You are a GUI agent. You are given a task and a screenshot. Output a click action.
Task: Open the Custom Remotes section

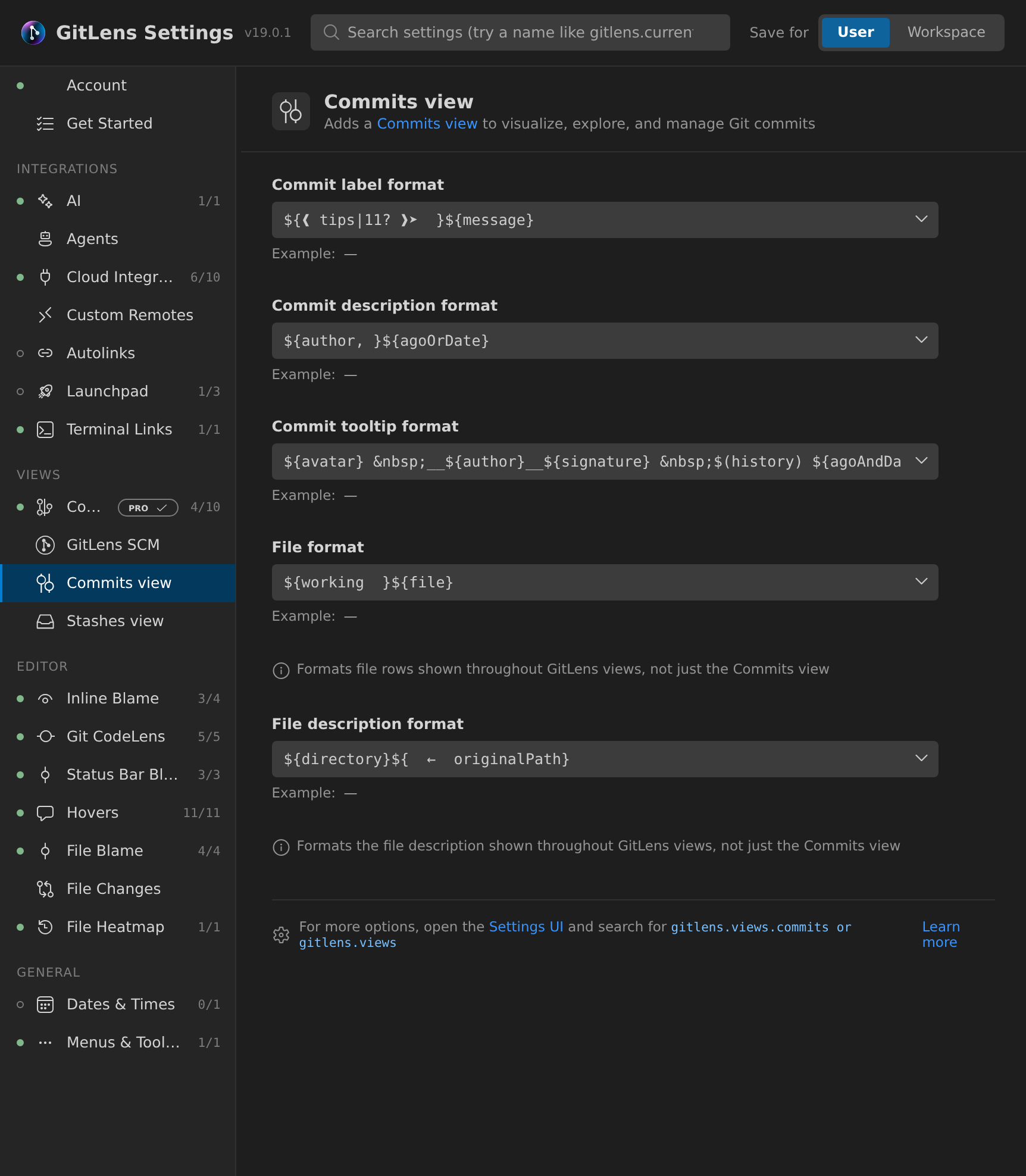[118, 315]
